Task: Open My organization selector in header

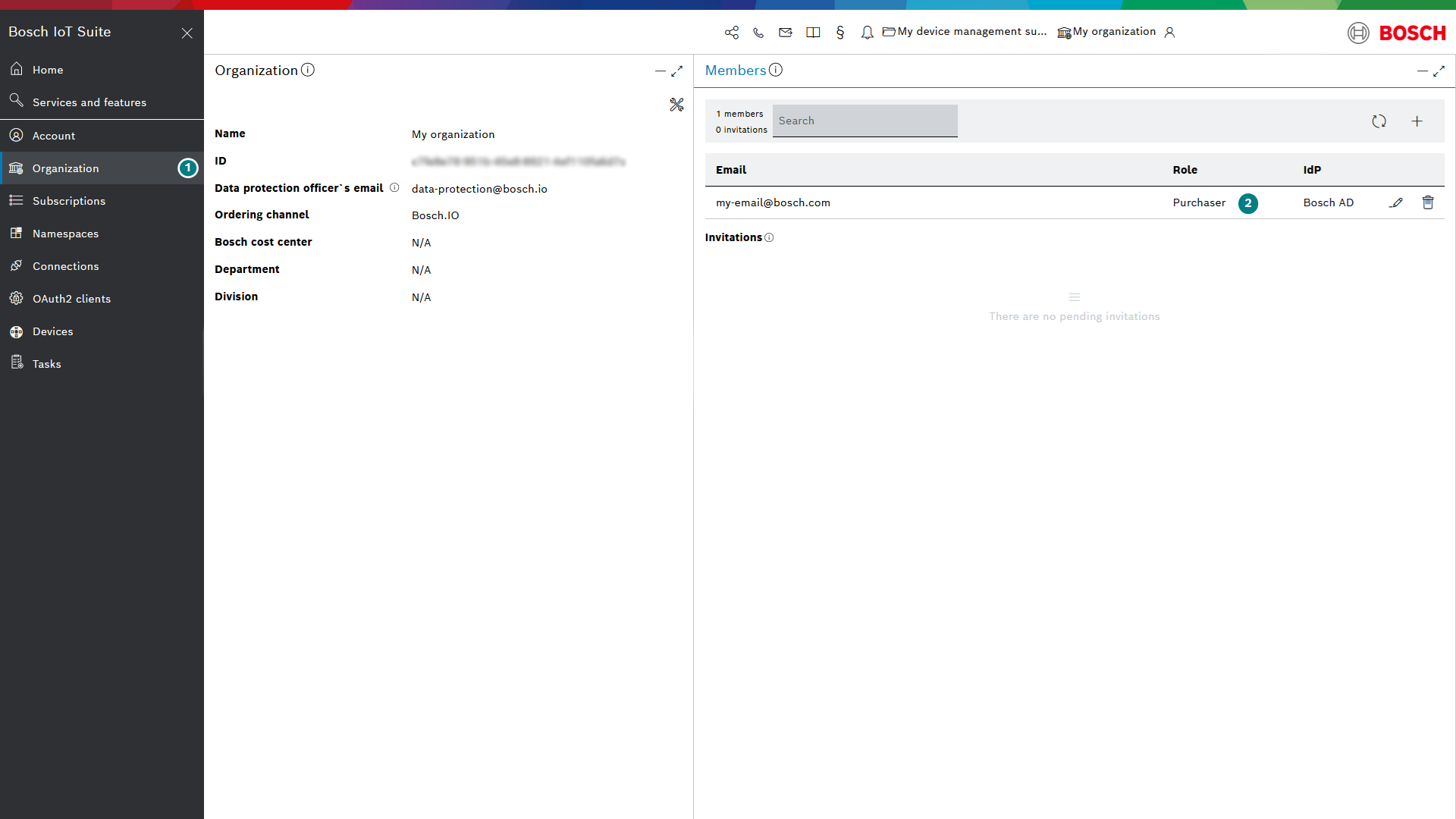Action: click(x=1107, y=32)
